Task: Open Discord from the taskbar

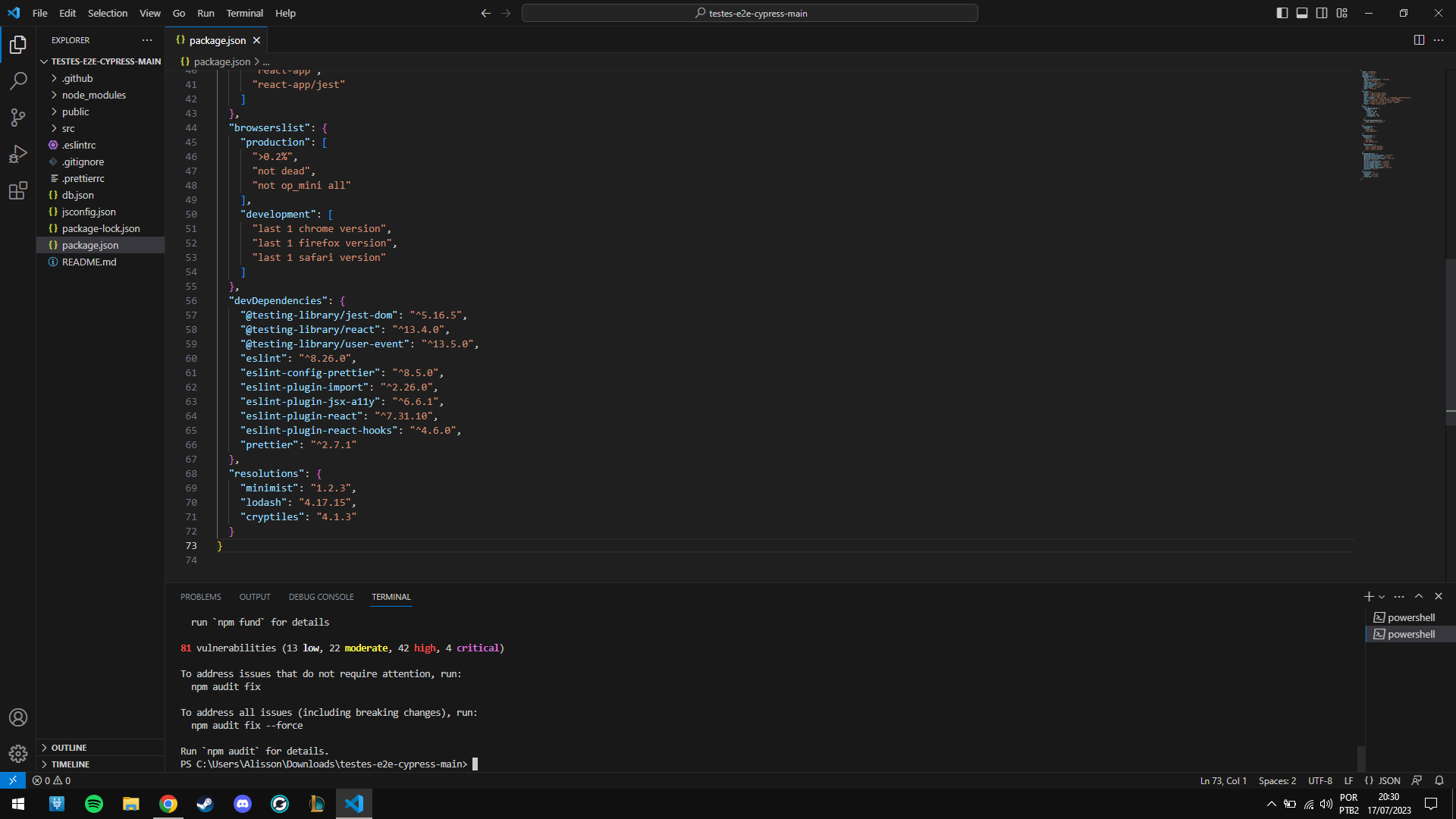Action: point(243,804)
